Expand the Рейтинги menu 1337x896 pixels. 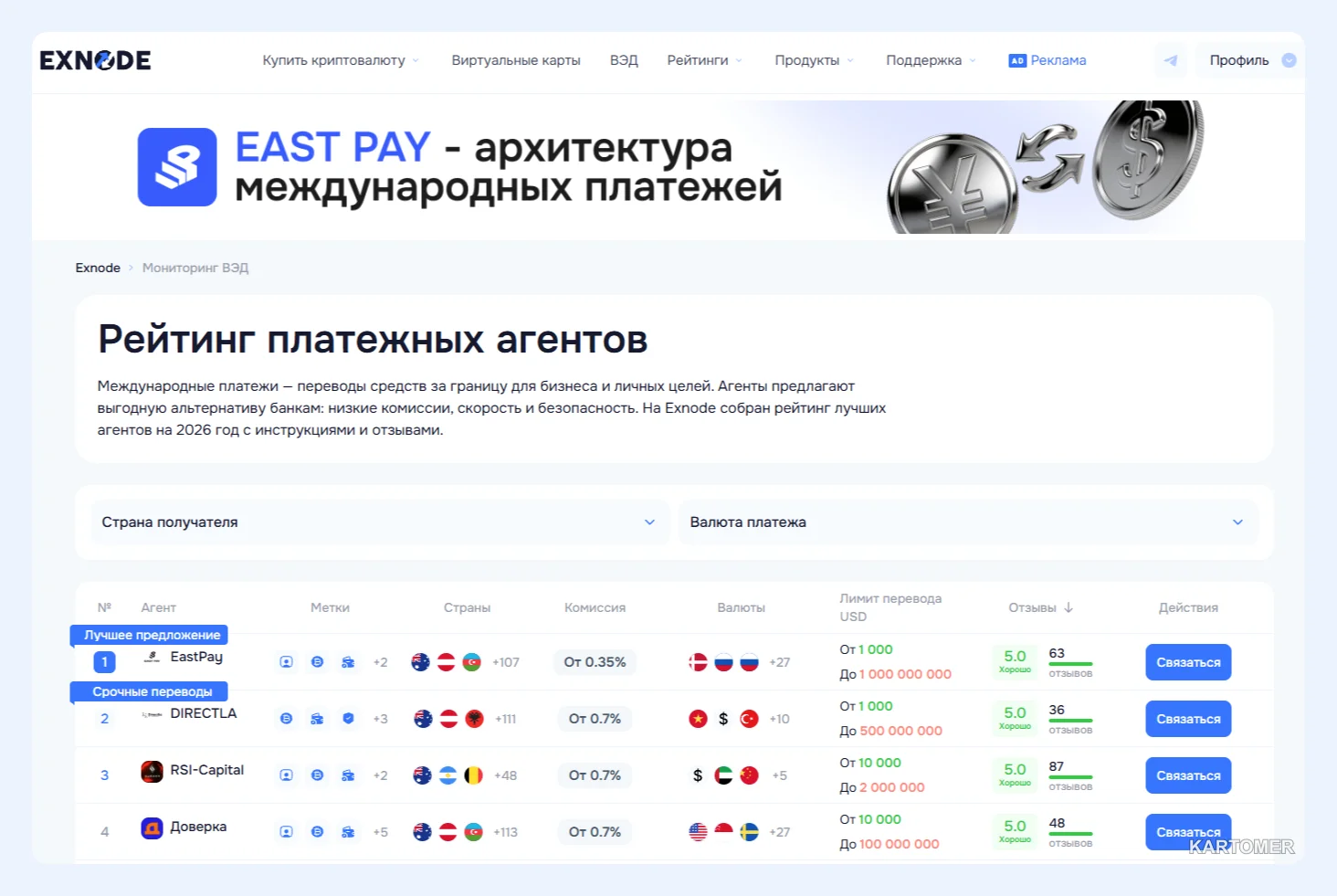(704, 60)
